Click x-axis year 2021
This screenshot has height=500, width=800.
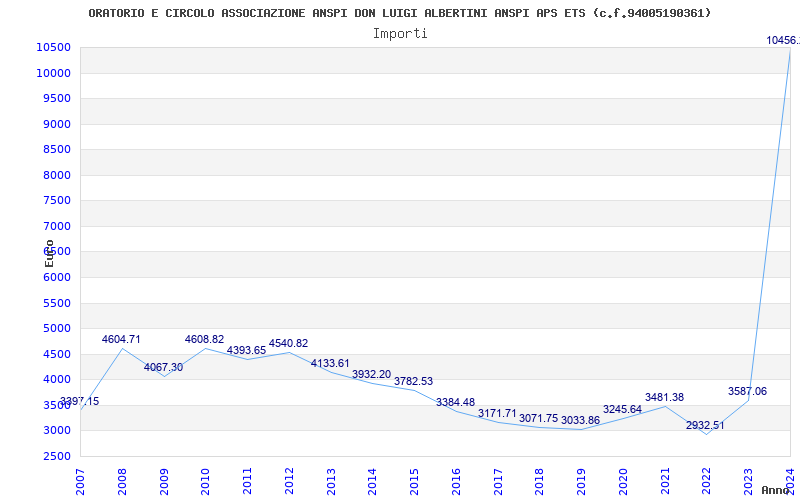coord(665,481)
